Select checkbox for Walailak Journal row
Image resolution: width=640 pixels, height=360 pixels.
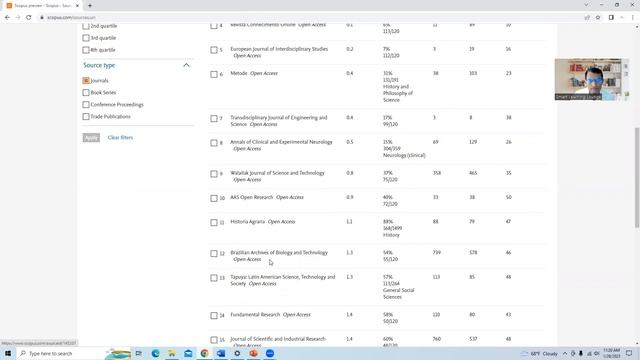click(214, 174)
